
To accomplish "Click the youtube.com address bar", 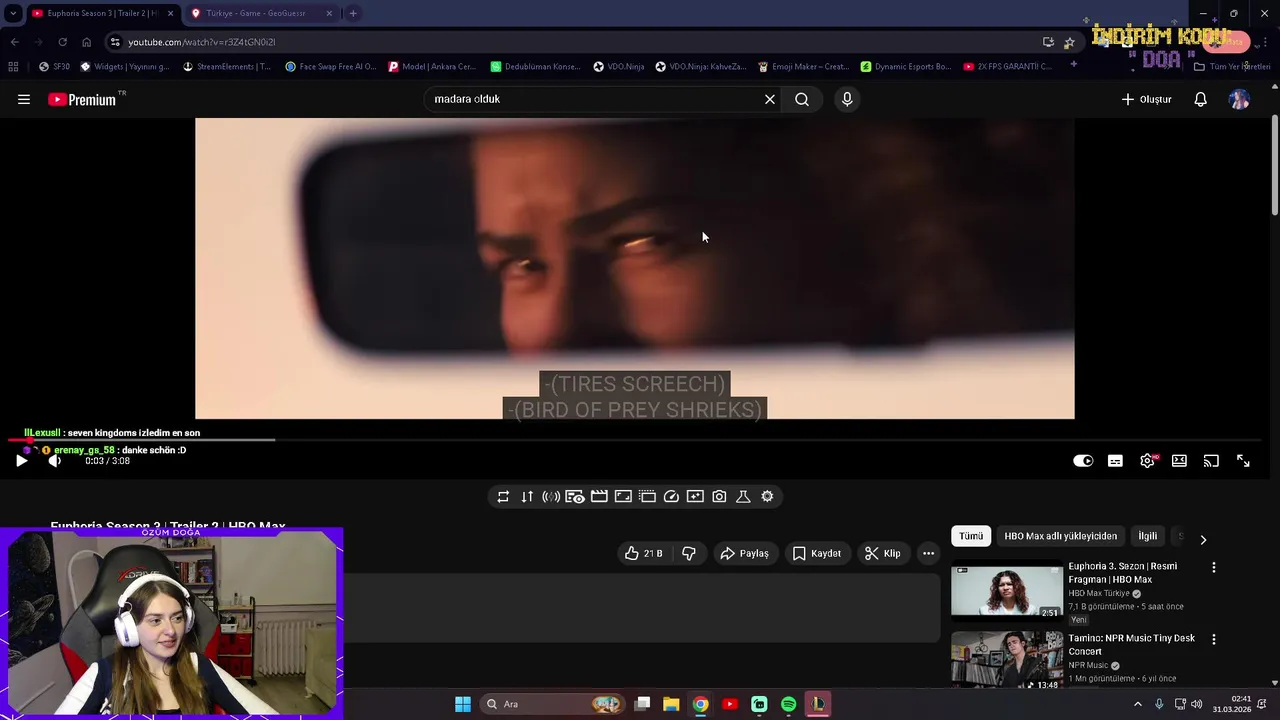I will pyautogui.click(x=570, y=42).
